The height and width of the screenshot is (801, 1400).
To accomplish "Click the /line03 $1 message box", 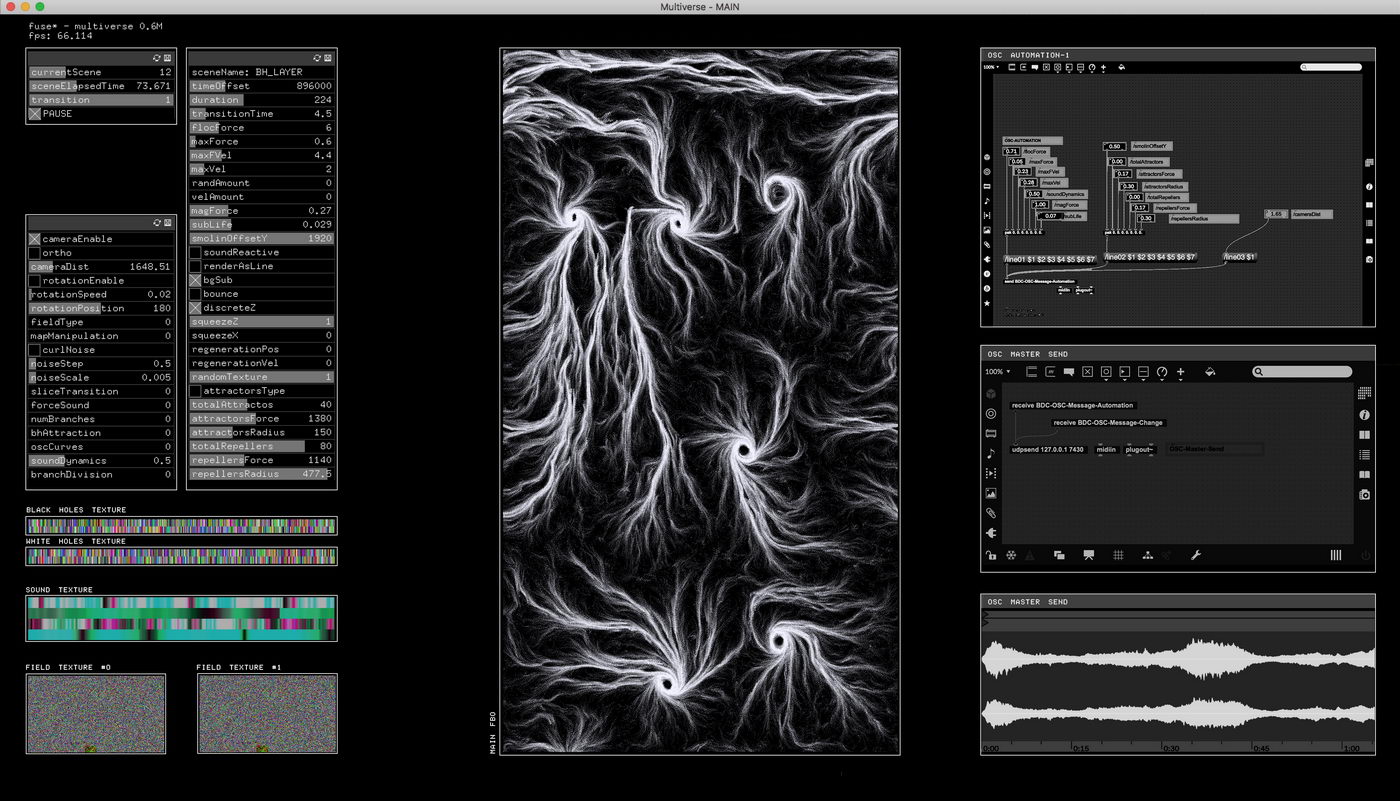I will [x=1240, y=257].
